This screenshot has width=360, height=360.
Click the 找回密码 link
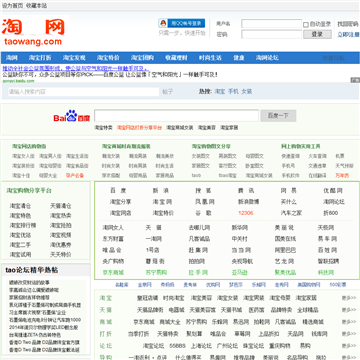348,24
